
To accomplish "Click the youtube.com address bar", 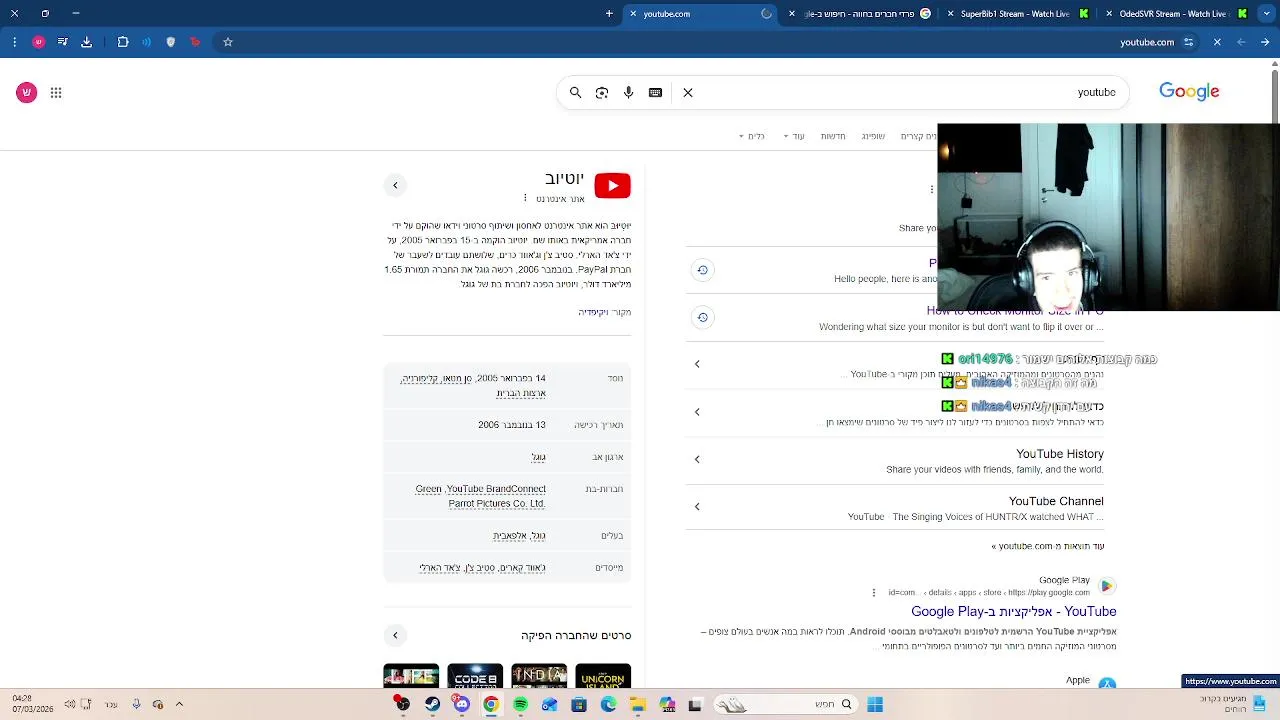I will click(1147, 42).
